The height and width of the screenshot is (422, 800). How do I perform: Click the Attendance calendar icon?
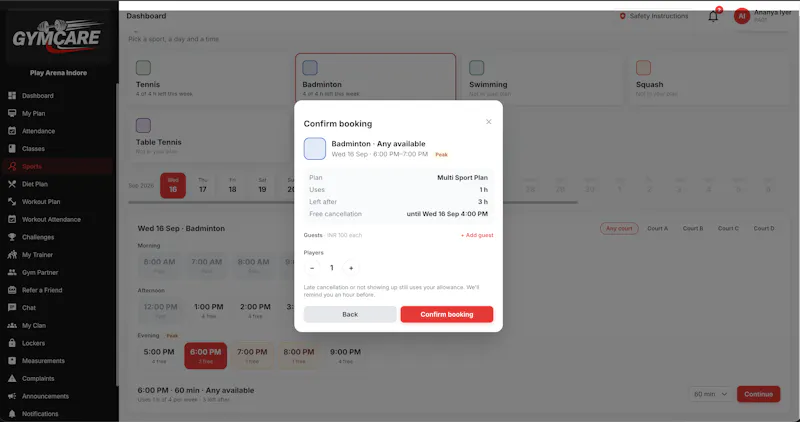pyautogui.click(x=12, y=131)
